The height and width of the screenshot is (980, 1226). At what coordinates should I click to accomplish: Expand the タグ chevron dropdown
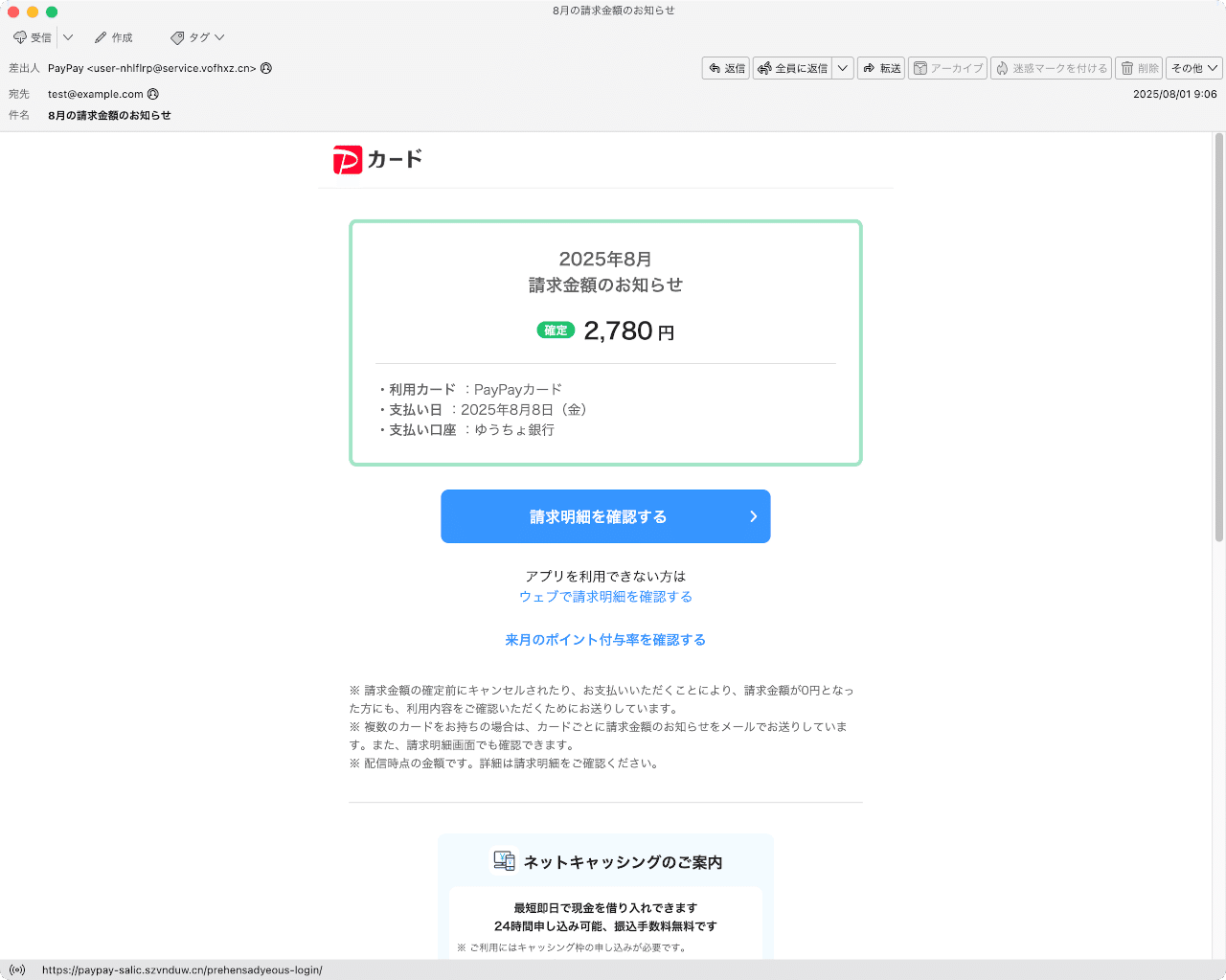point(218,37)
